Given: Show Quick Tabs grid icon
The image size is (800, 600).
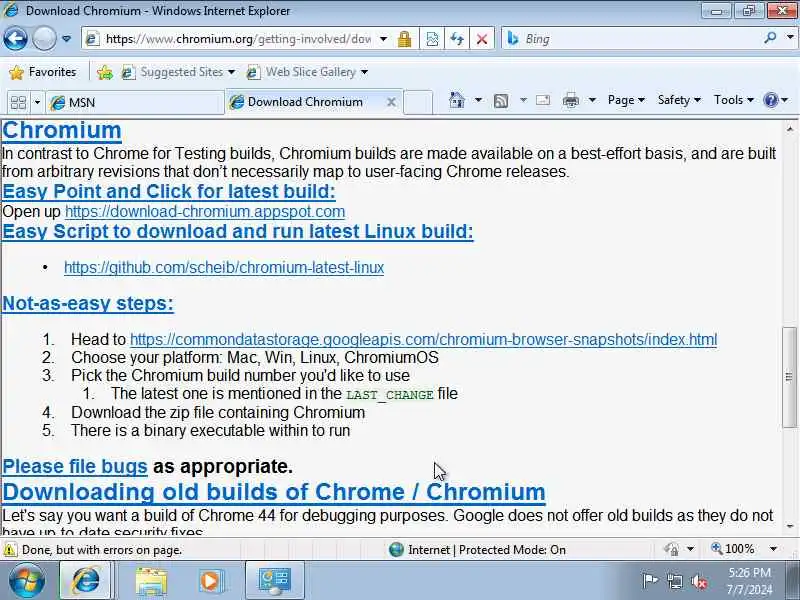Looking at the screenshot, I should [x=18, y=103].
